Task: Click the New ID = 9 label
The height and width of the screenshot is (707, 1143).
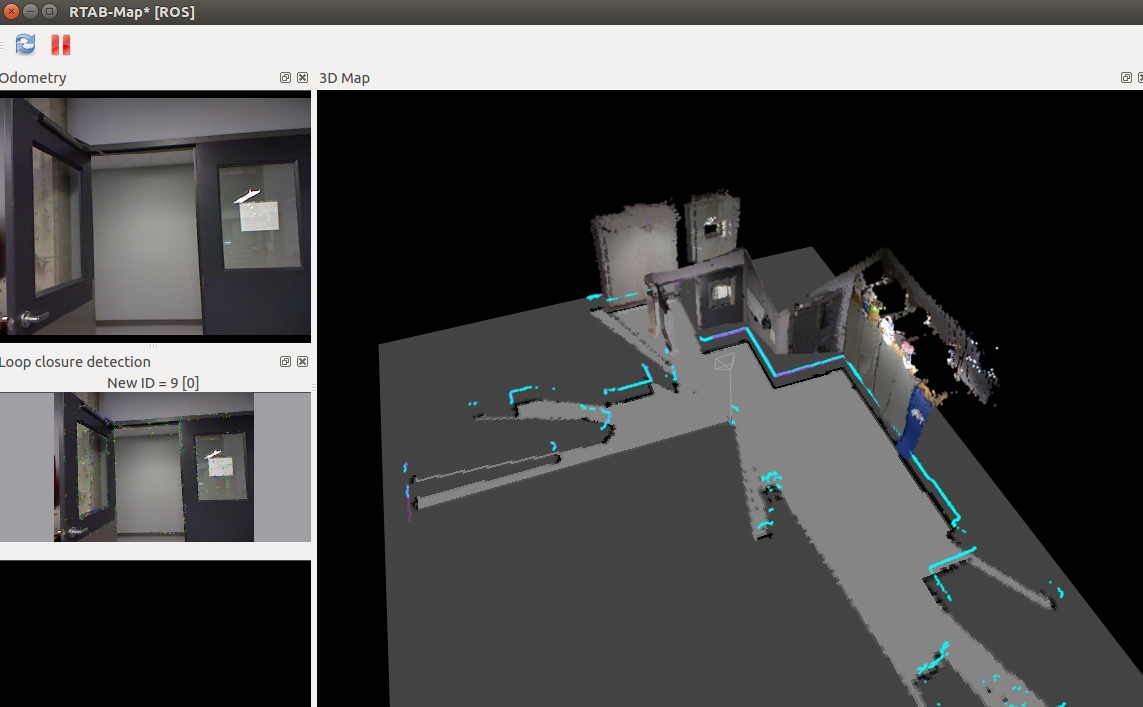Action: [x=153, y=380]
